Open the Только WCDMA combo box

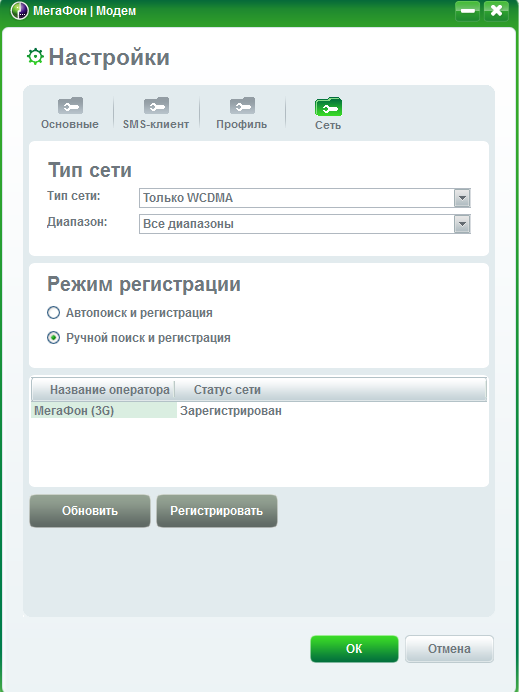click(x=305, y=198)
